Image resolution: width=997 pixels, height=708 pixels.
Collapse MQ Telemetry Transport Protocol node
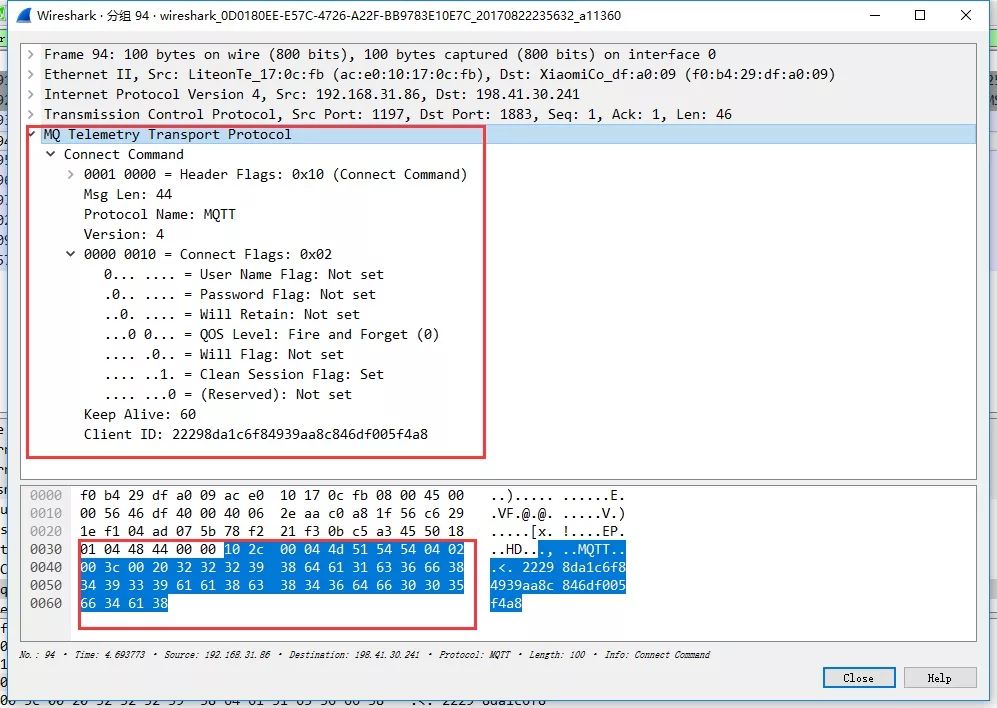[x=31, y=135]
